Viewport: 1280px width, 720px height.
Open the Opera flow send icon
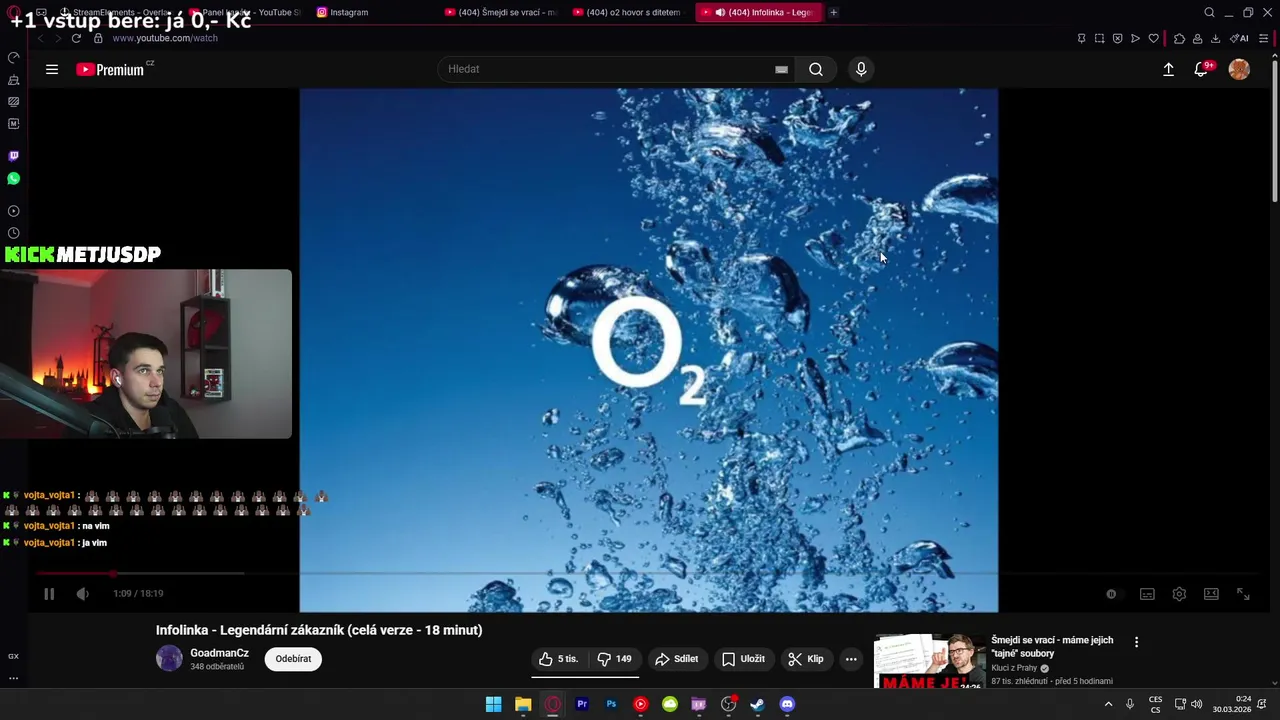[1135, 38]
